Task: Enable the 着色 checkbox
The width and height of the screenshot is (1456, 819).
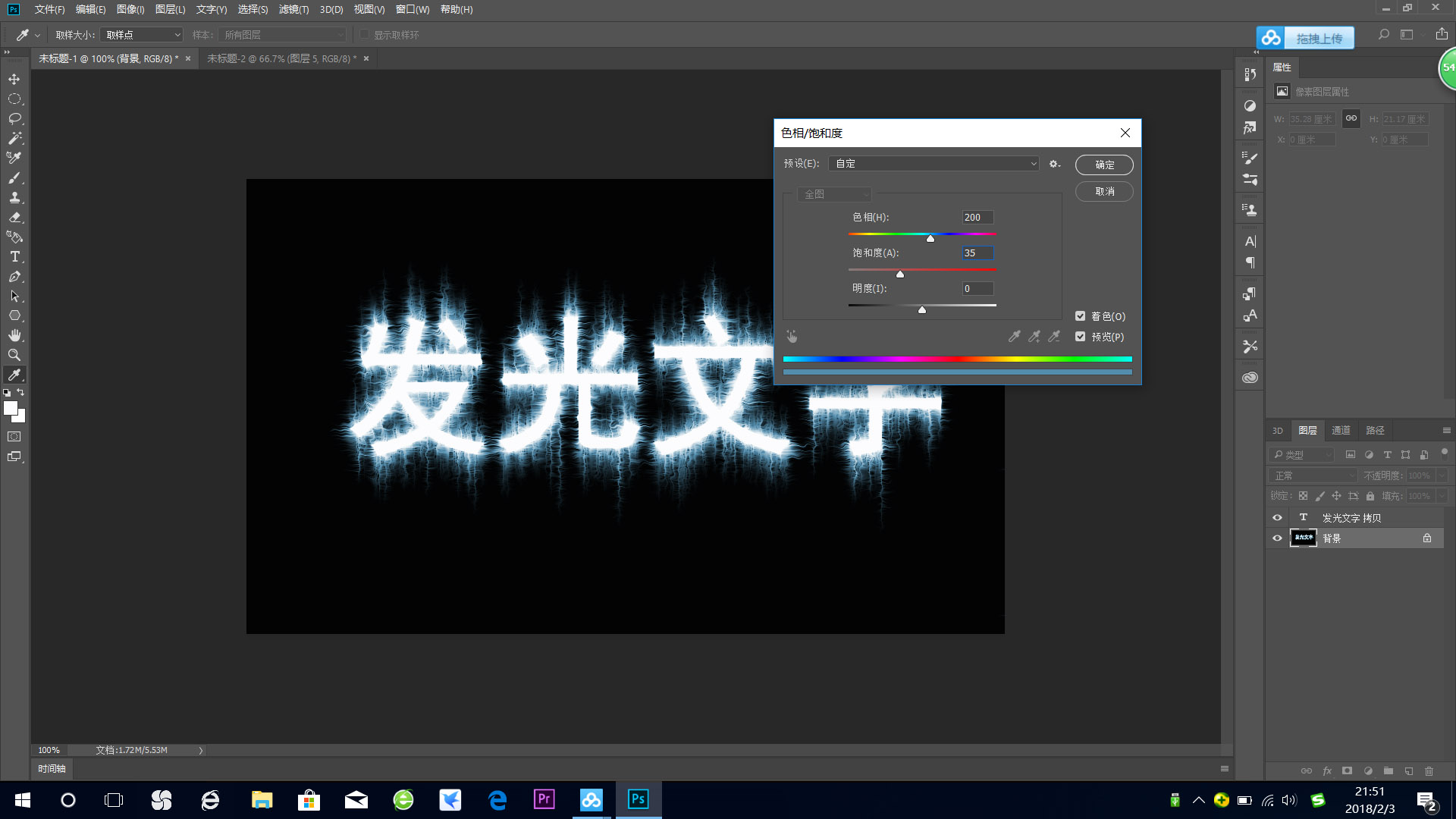Action: (1081, 315)
